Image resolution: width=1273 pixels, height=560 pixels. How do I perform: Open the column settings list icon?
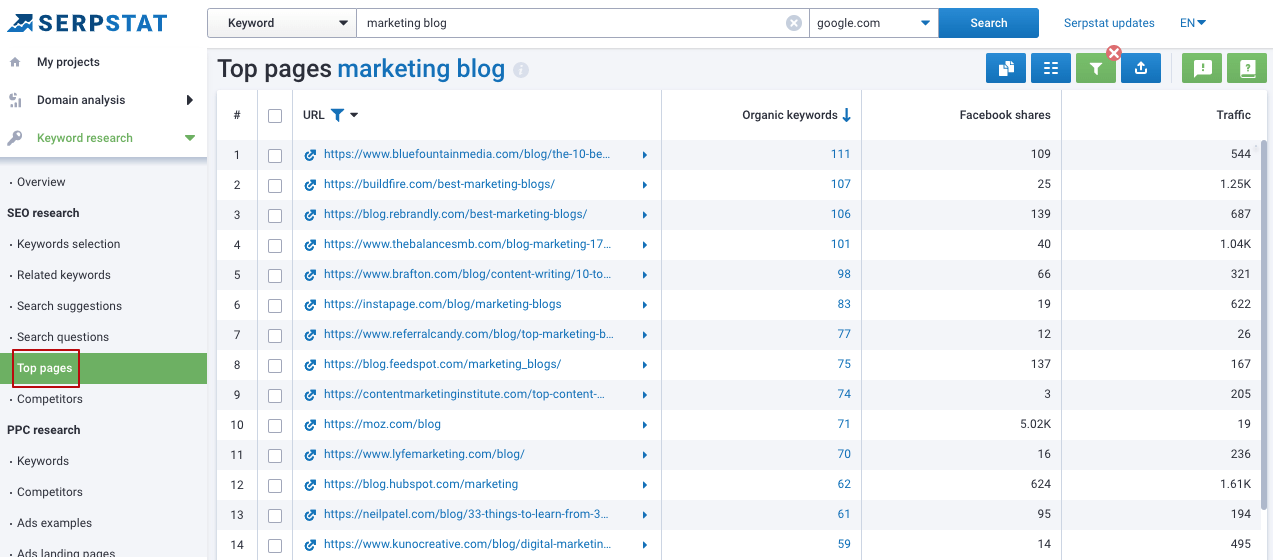pos(1051,68)
